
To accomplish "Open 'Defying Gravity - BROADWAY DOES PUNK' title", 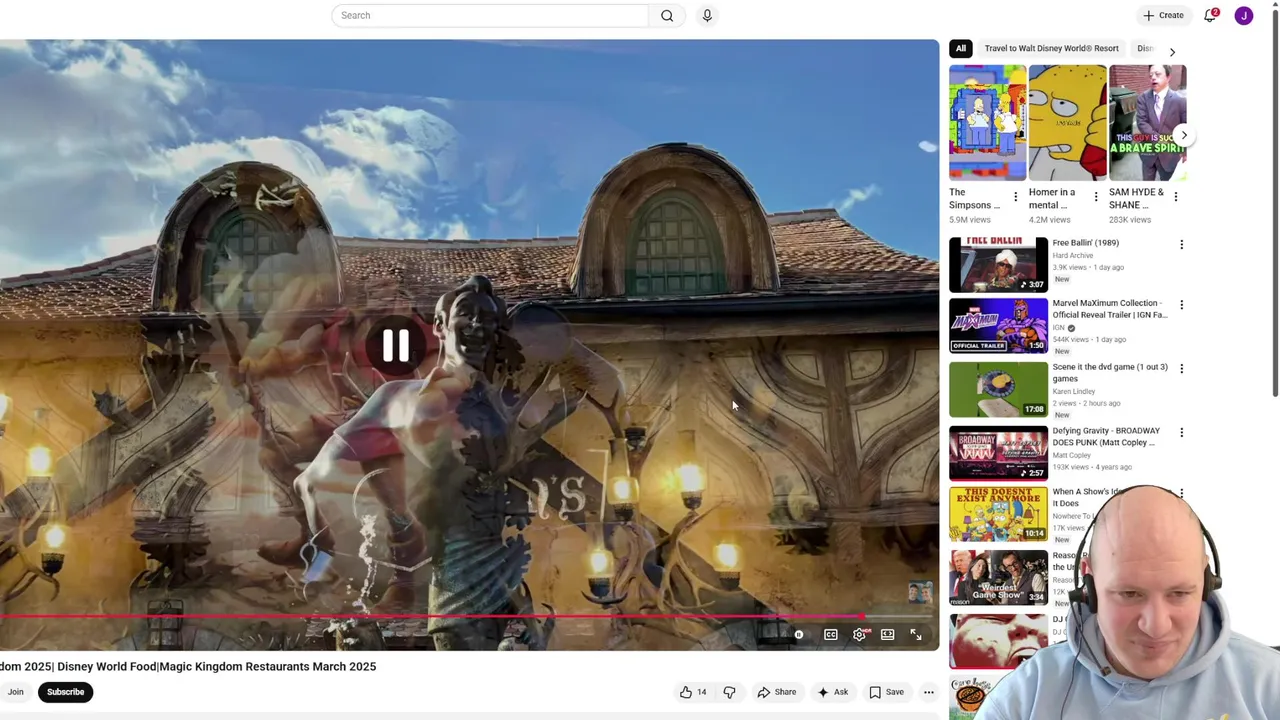I will tap(1106, 437).
